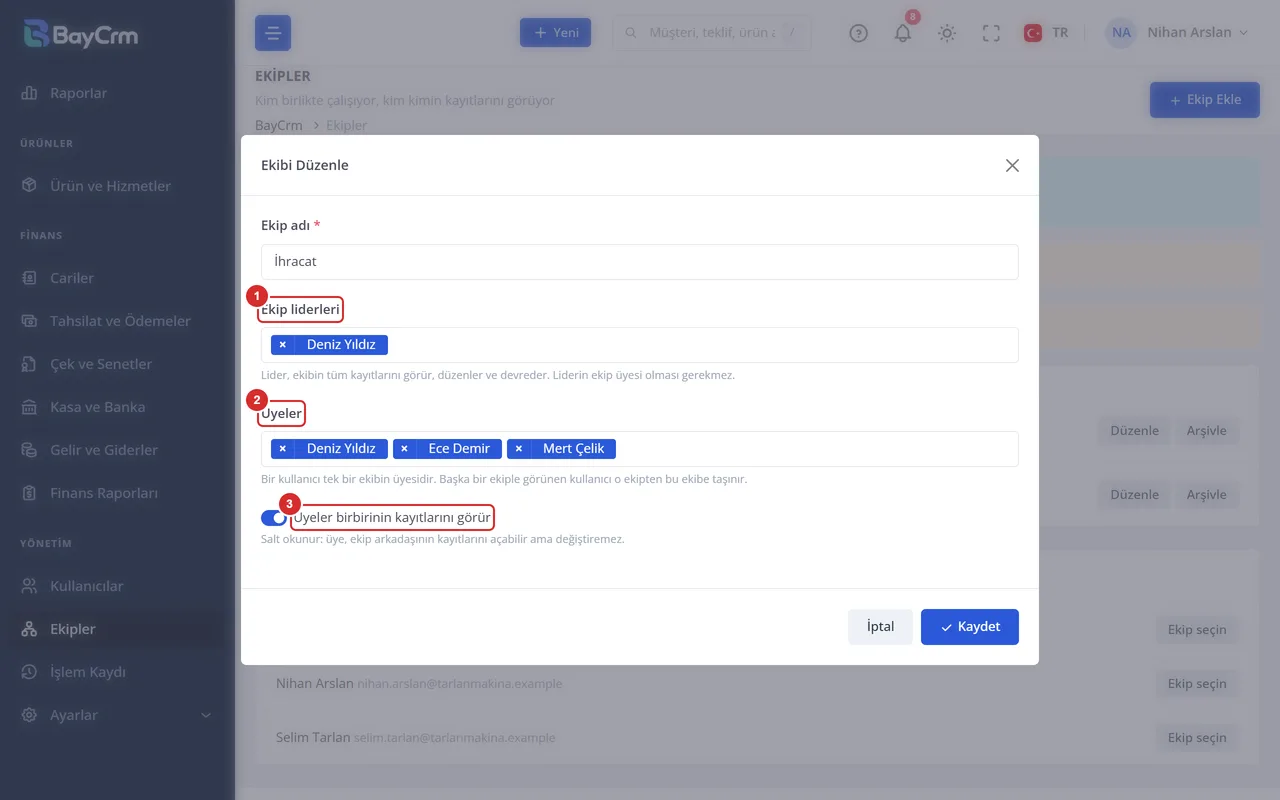The height and width of the screenshot is (800, 1280).
Task: Open Çek ve Senetler
Action: click(117, 364)
